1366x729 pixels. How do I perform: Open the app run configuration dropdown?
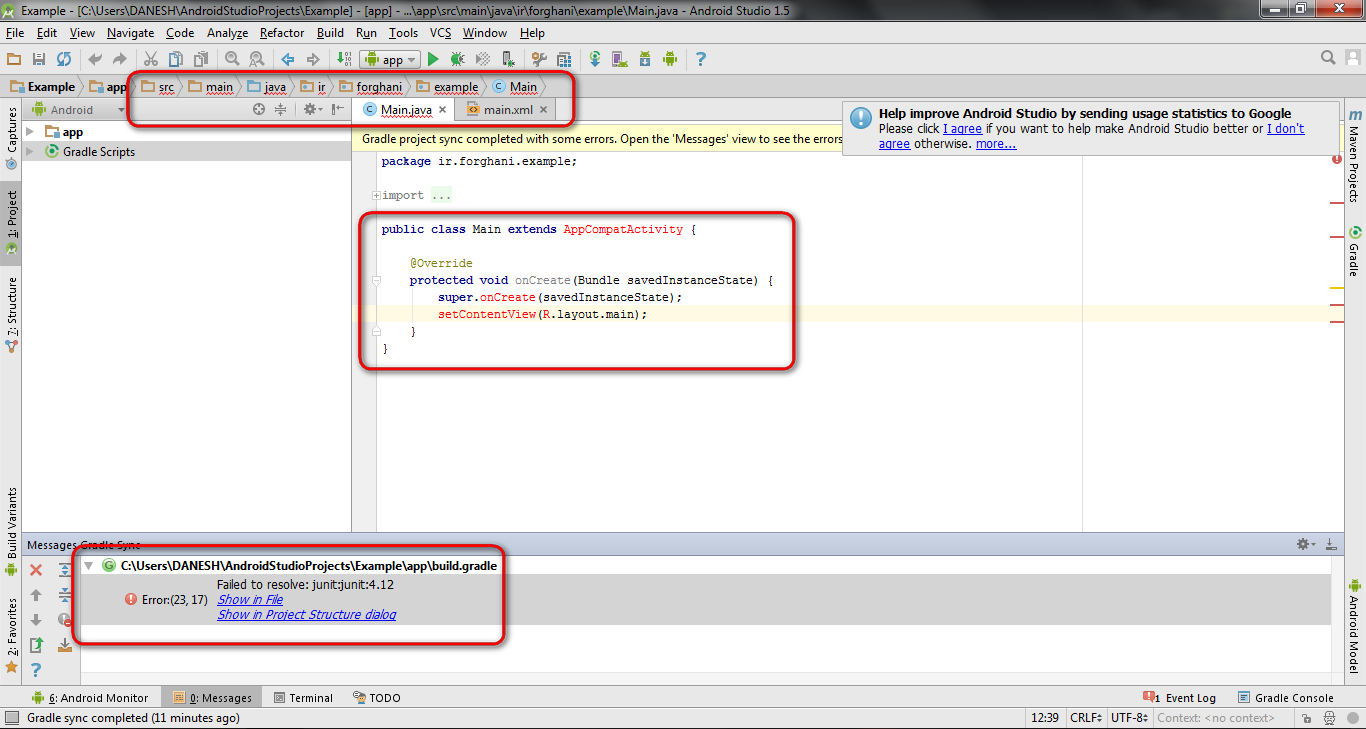coord(391,60)
